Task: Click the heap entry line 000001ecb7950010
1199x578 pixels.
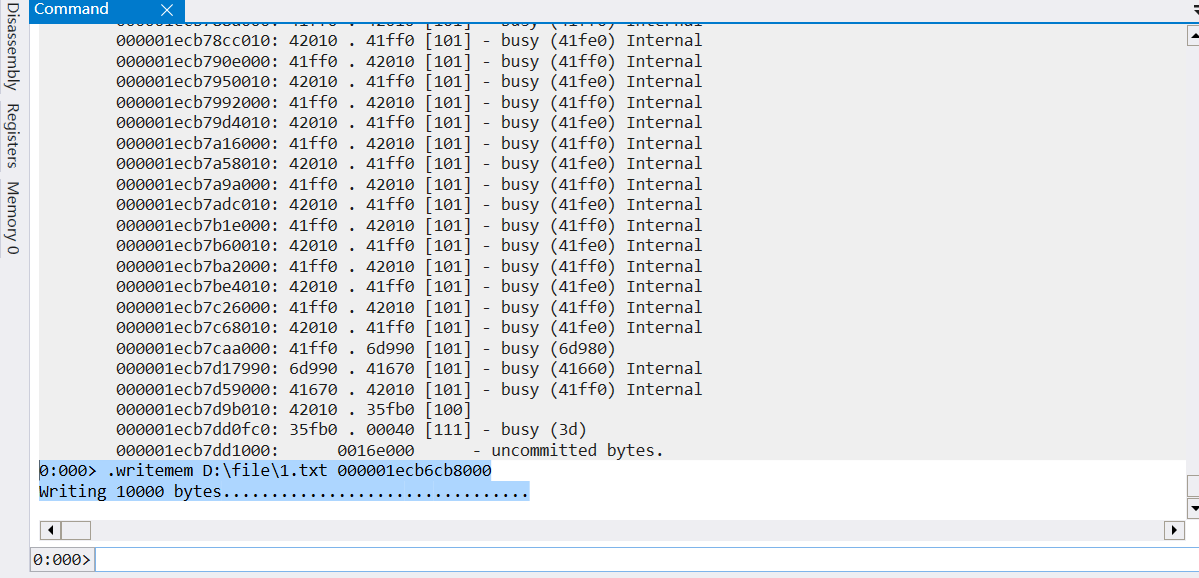Action: click(x=409, y=82)
